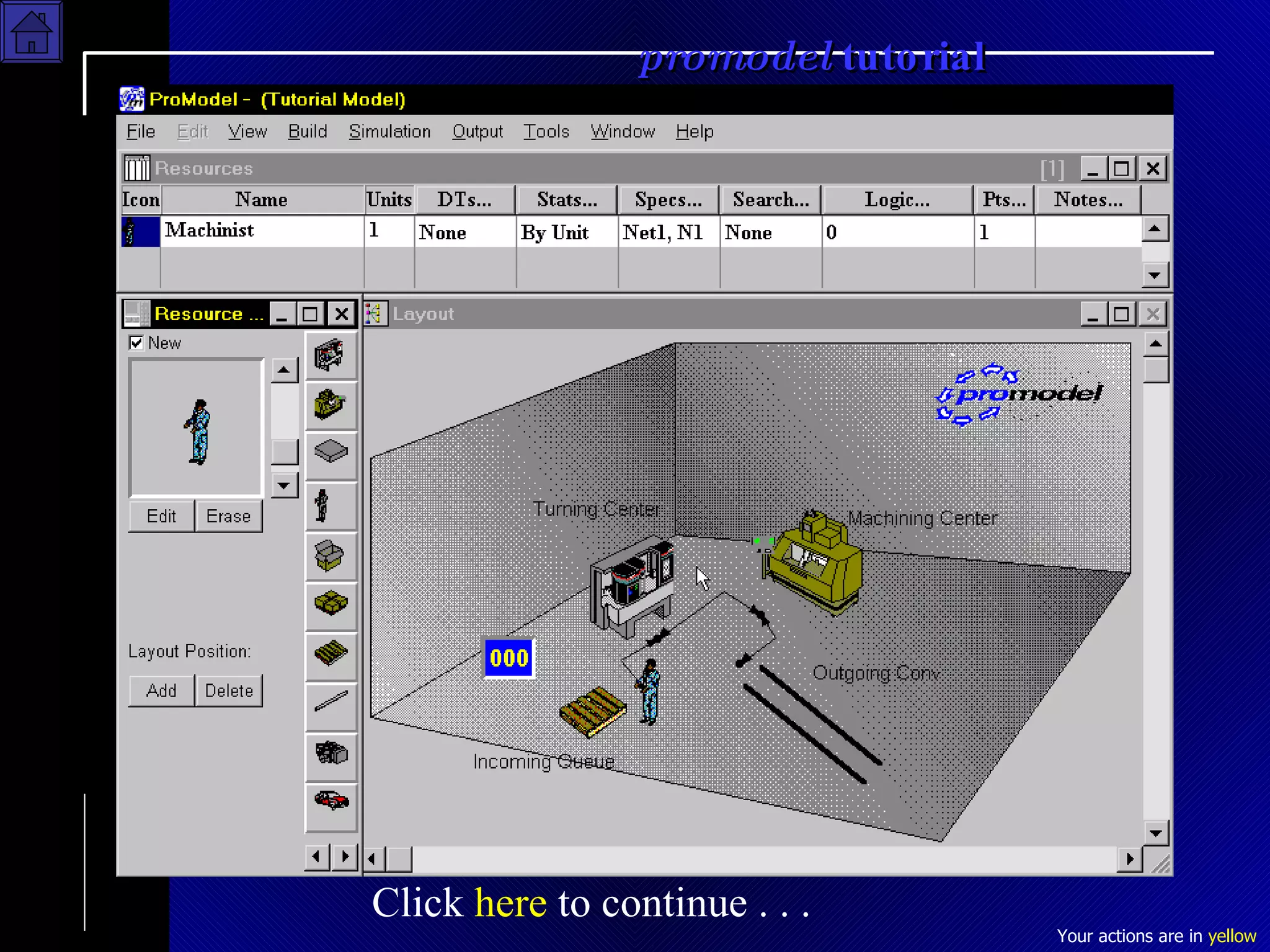The image size is (1270, 952).
Task: Click the Resources table scroll down arrow
Action: coord(1155,275)
